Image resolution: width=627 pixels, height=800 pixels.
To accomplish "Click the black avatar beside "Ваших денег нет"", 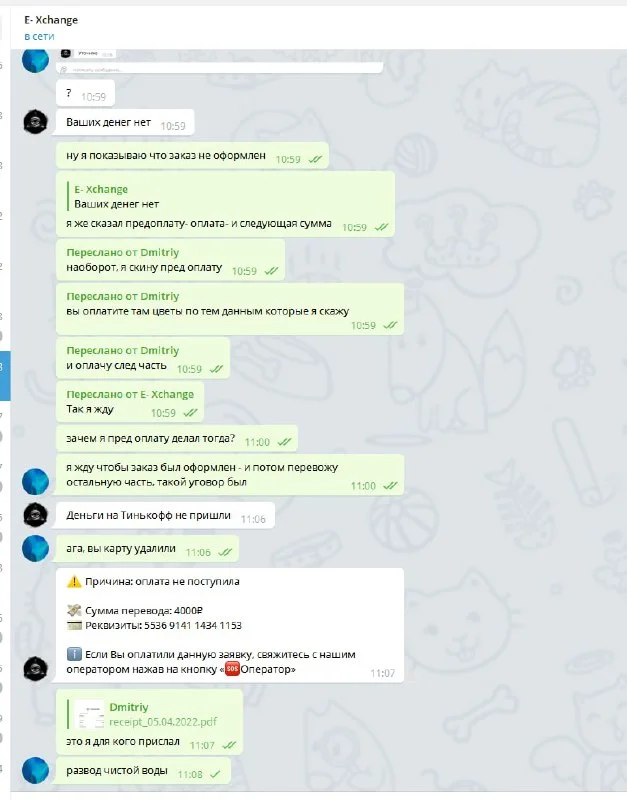I will pos(35,122).
